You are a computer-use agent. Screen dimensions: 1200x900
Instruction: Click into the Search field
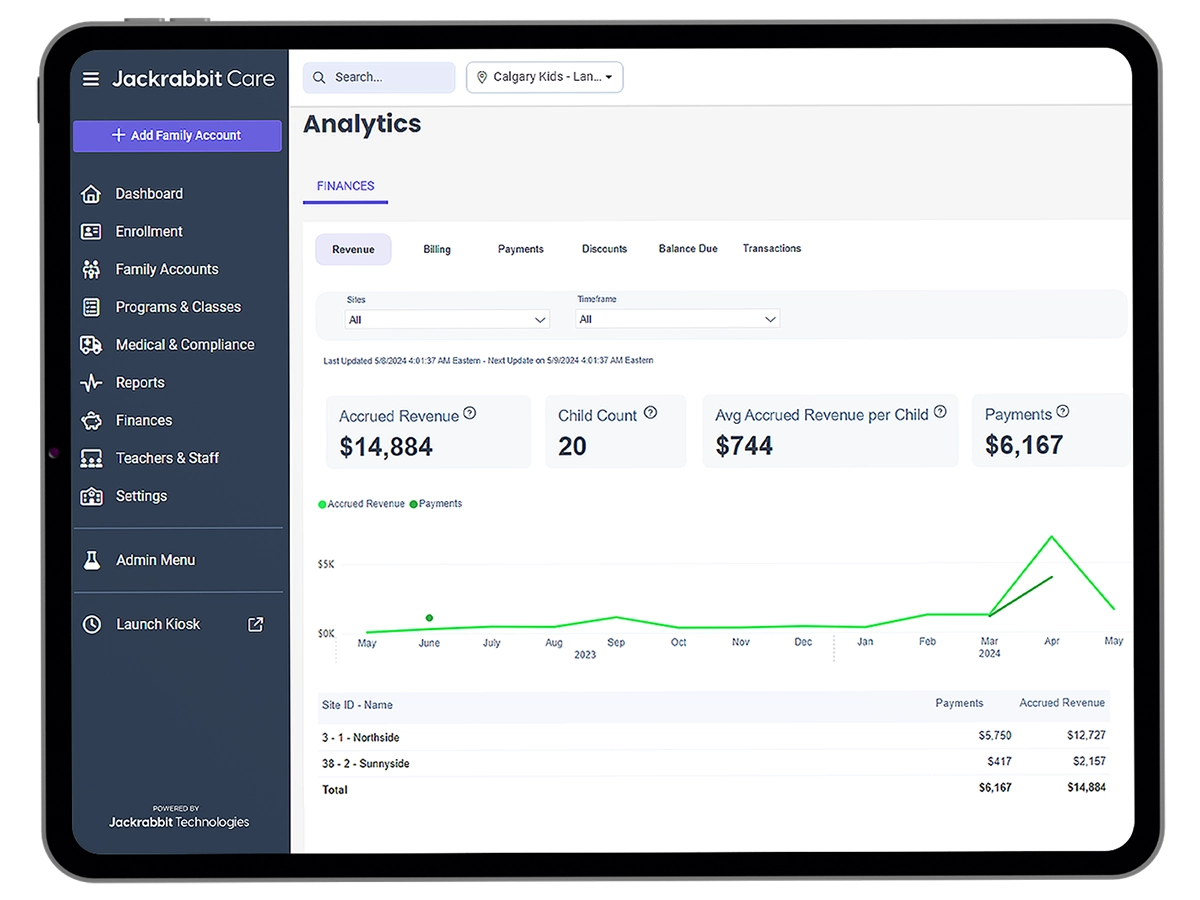pyautogui.click(x=379, y=77)
